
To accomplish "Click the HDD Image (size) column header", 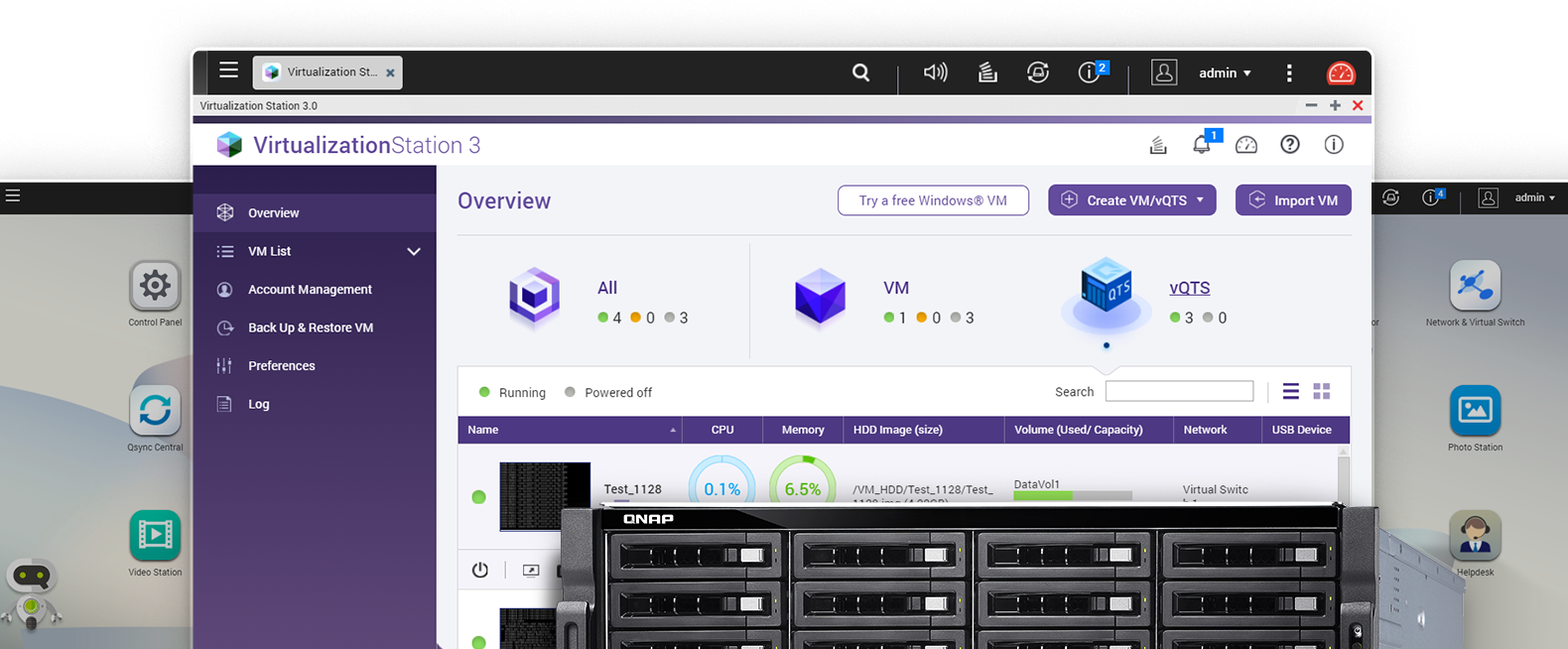I will 923,430.
